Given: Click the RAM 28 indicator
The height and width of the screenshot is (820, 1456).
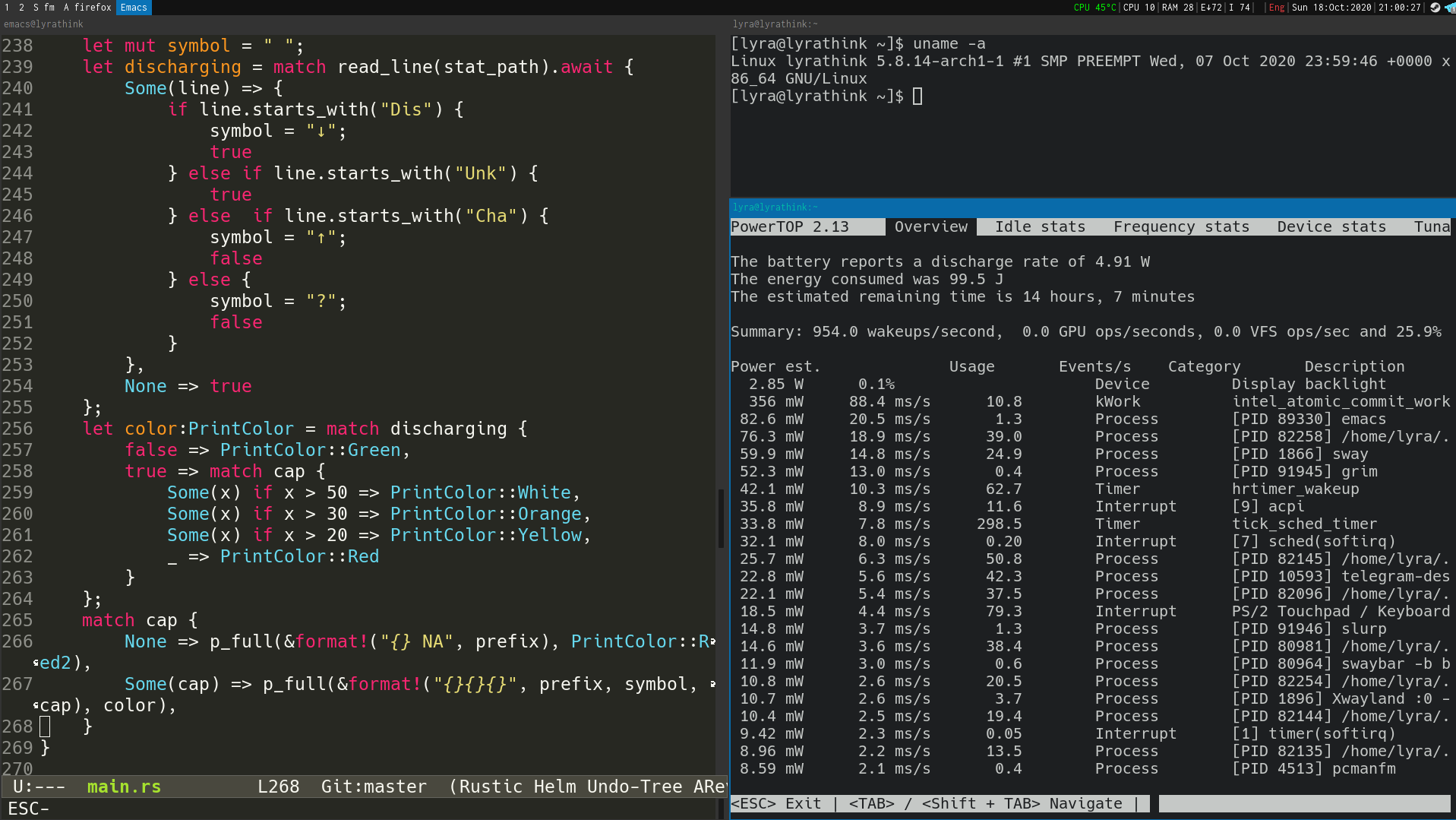Looking at the screenshot, I should (1177, 7).
